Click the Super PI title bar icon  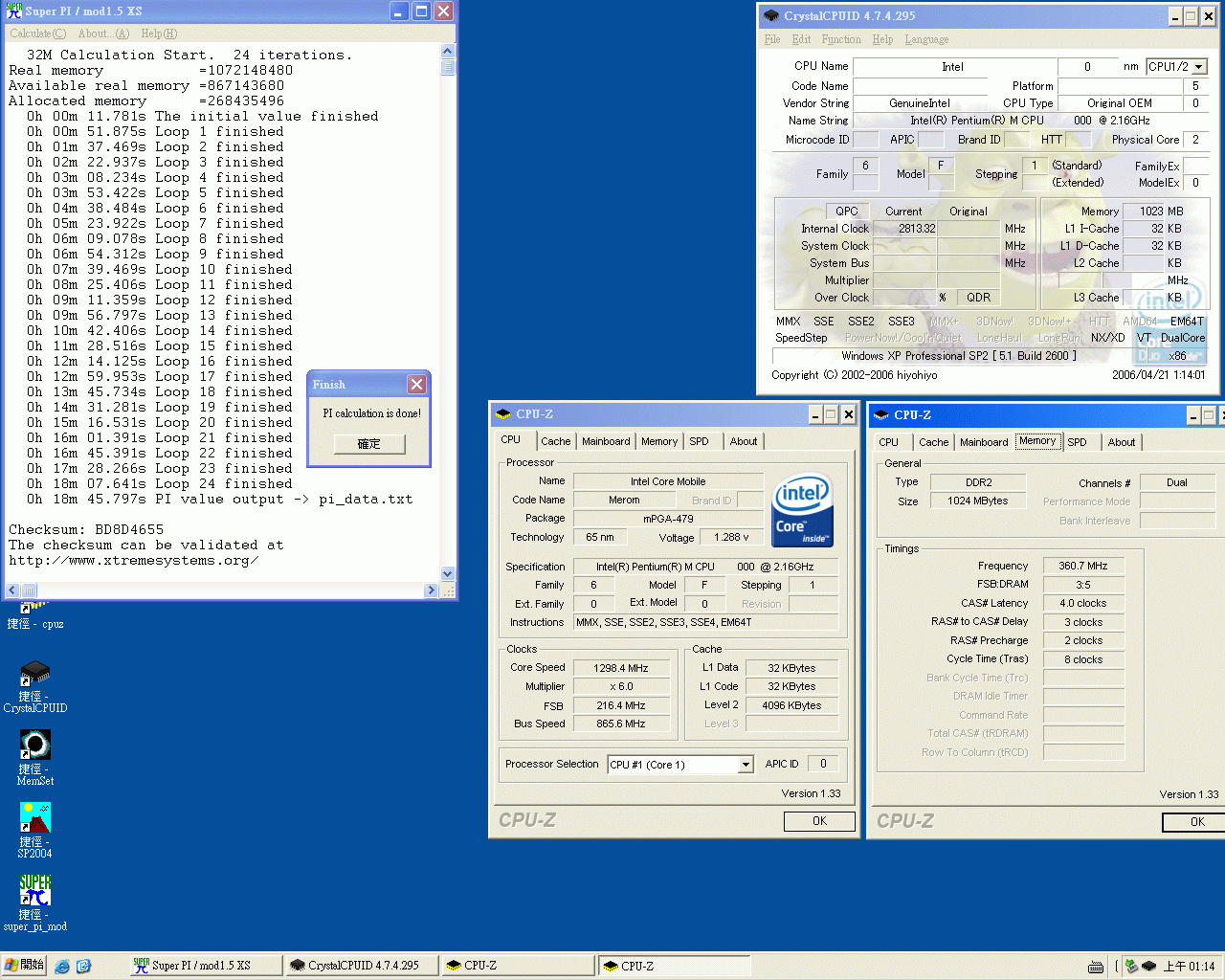pos(14,11)
